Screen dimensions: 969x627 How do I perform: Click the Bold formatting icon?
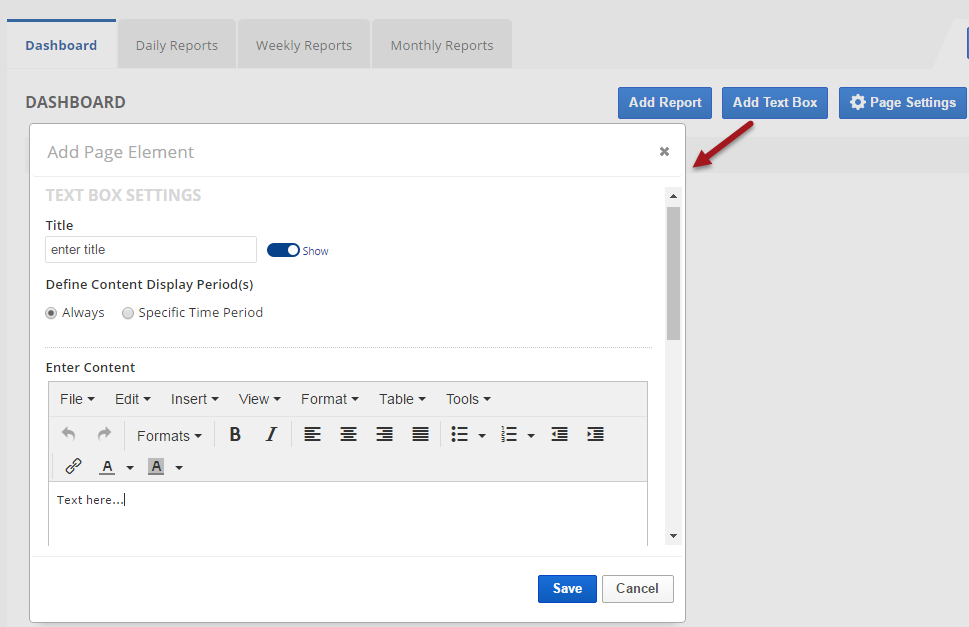click(x=235, y=435)
